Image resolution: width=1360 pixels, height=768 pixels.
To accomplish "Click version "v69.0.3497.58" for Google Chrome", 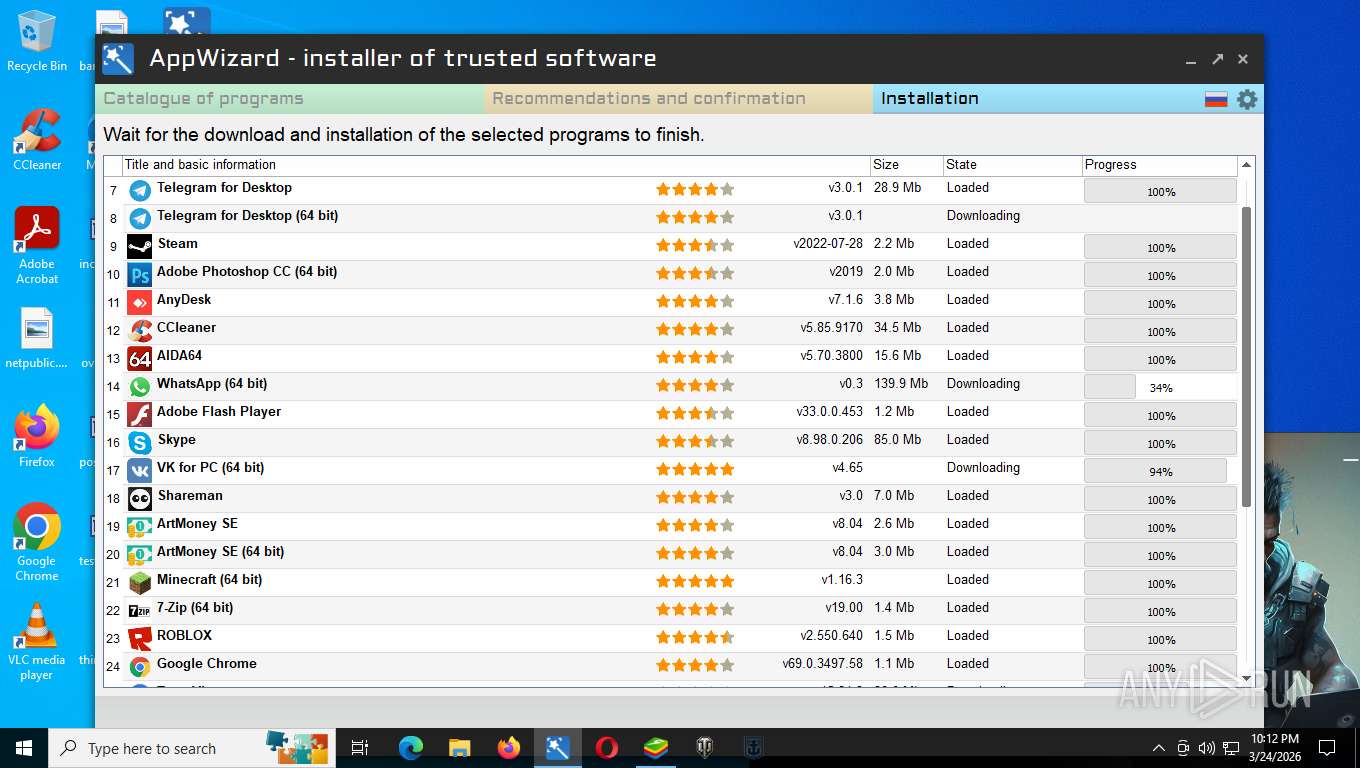I will point(822,664).
